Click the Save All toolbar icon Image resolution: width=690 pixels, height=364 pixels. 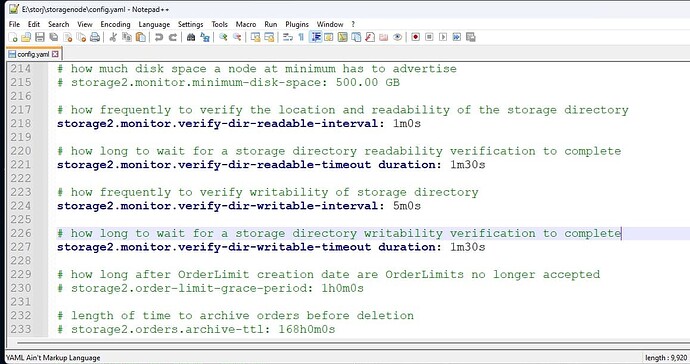click(54, 37)
